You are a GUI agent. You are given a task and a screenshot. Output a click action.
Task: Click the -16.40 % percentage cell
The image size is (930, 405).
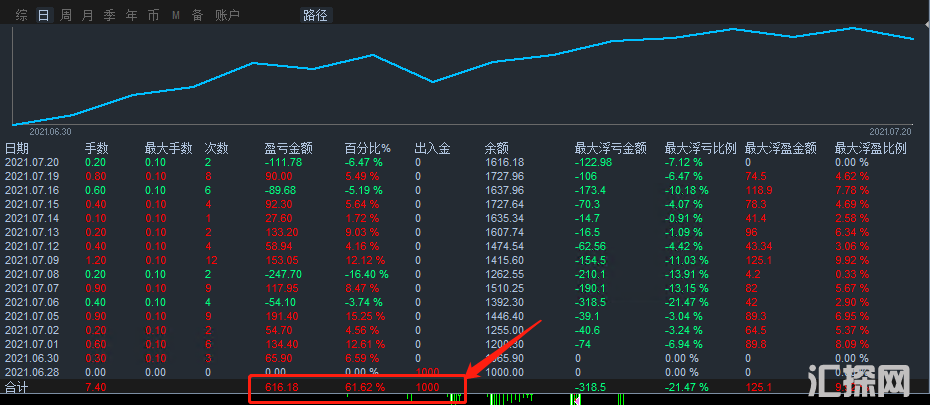click(367, 275)
